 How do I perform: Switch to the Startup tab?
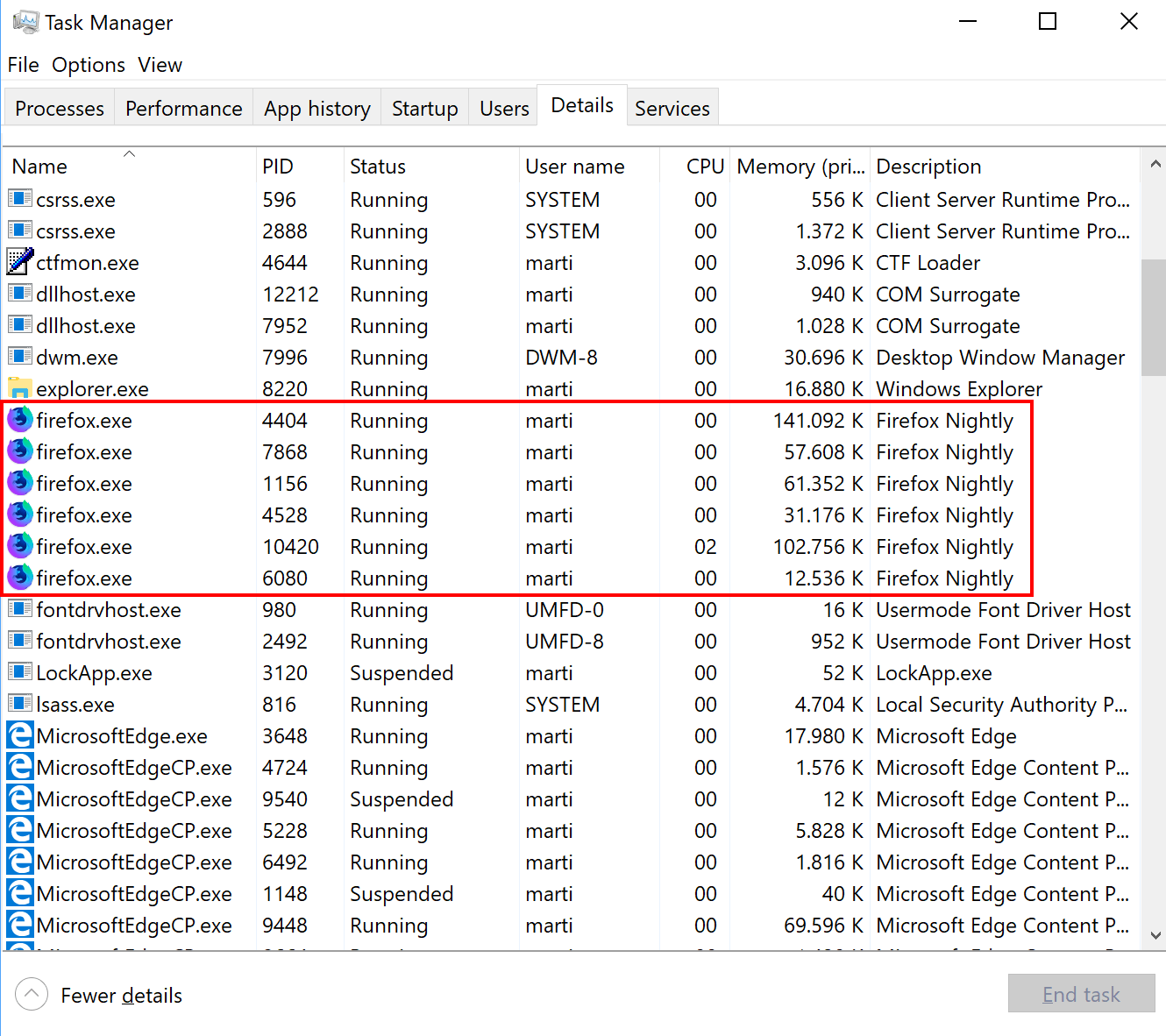tap(425, 108)
